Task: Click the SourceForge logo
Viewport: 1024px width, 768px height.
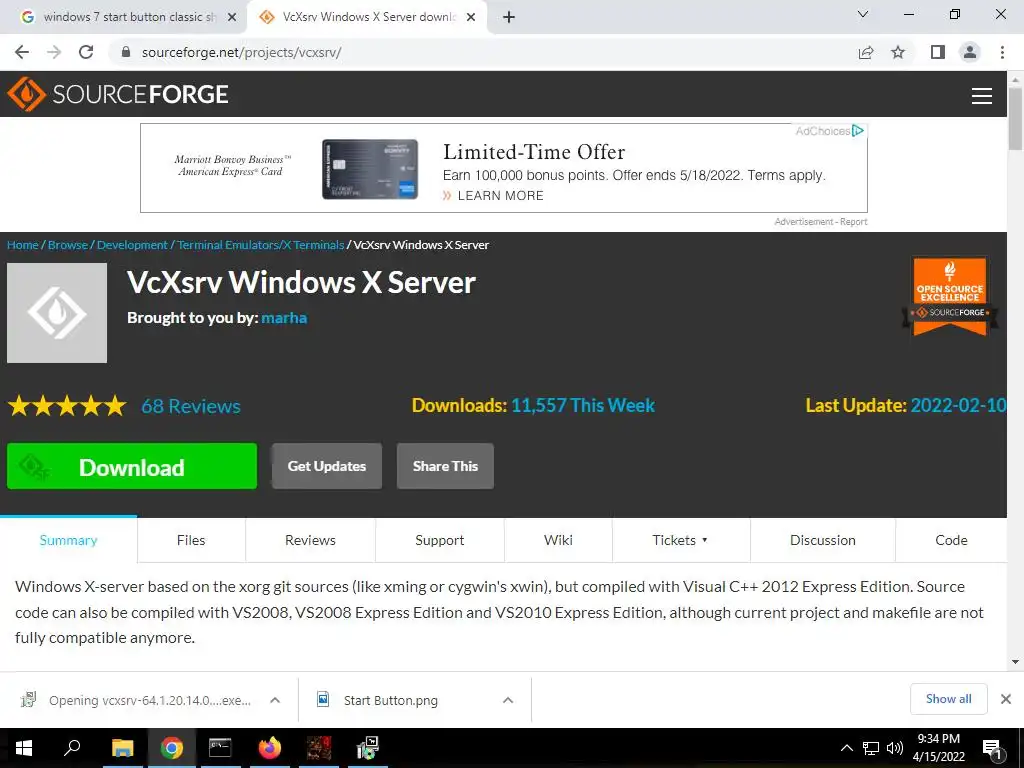Action: [x=118, y=94]
